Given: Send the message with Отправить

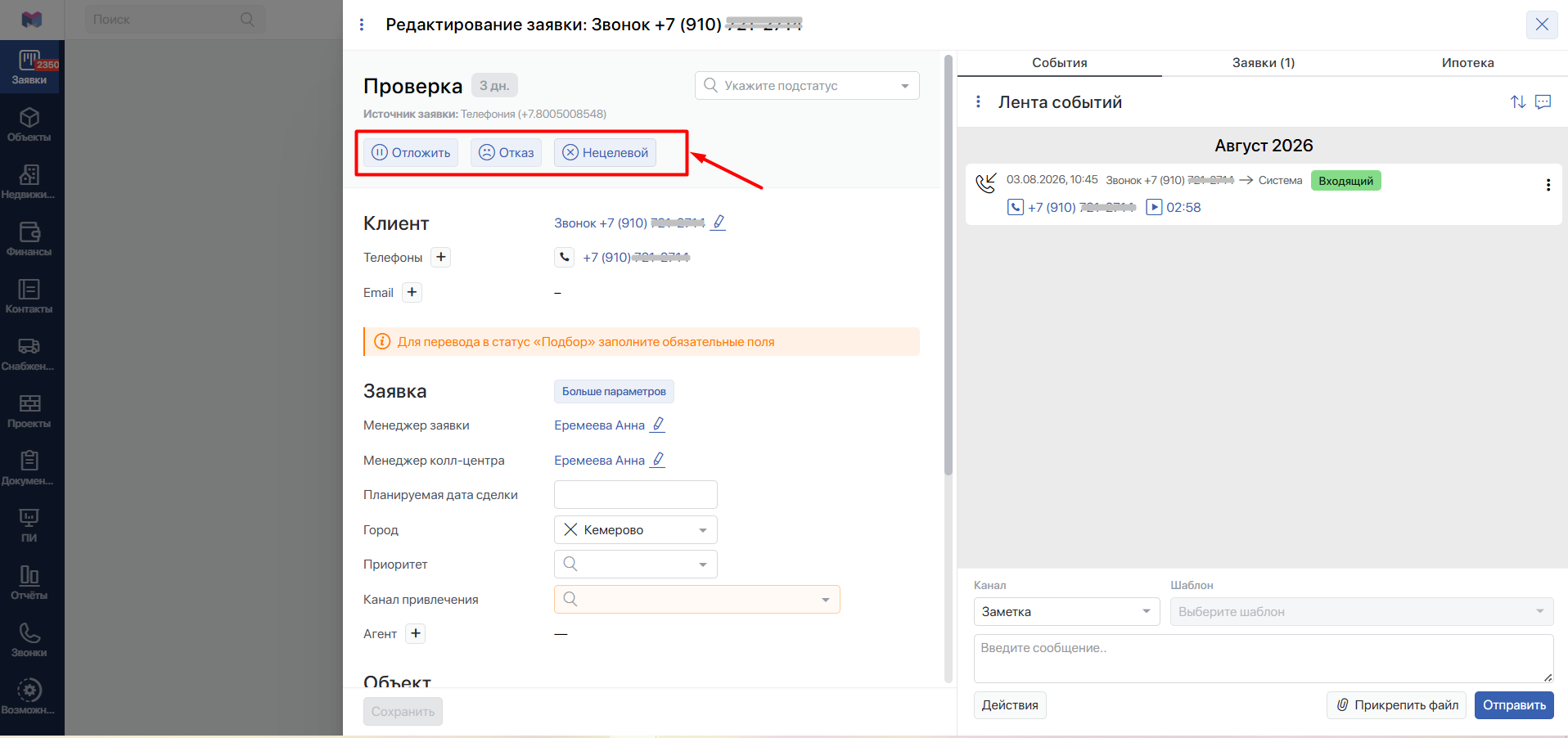Looking at the screenshot, I should pos(1514,704).
